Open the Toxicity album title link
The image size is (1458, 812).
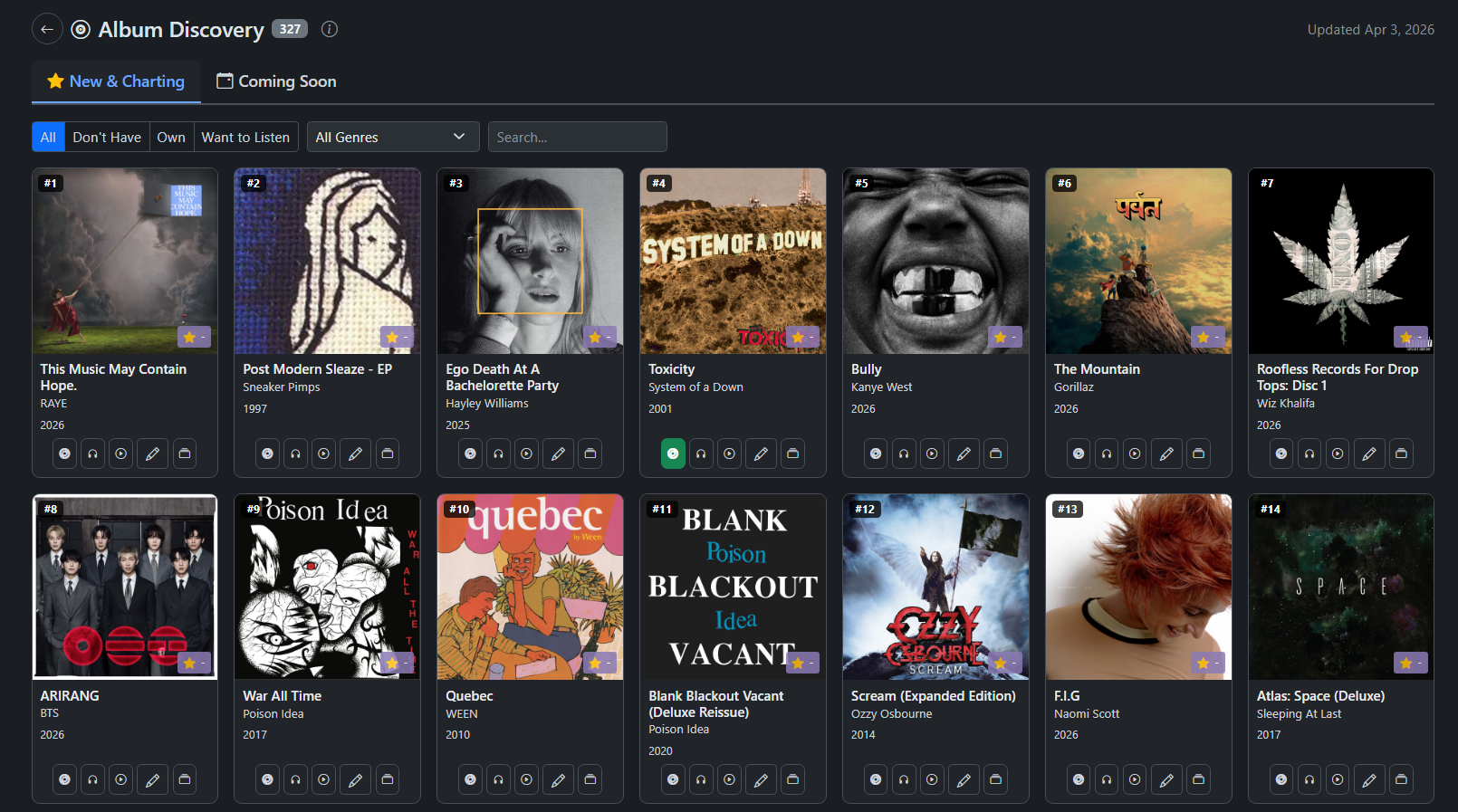tap(671, 369)
